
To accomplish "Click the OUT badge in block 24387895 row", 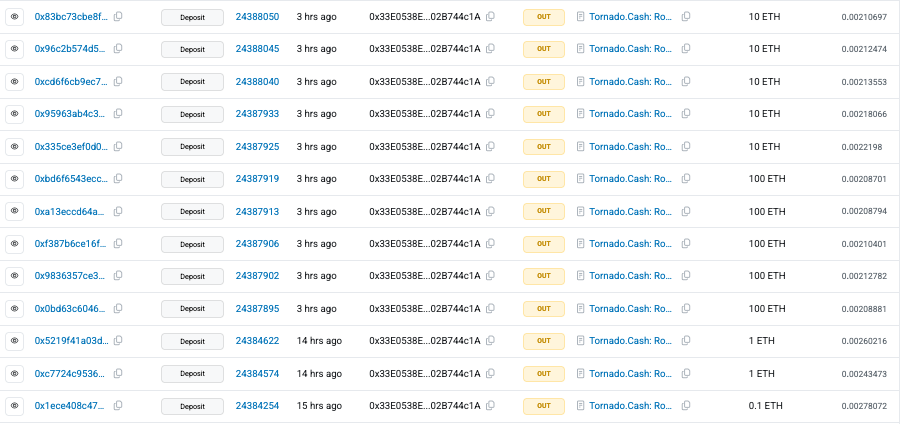I will coord(544,309).
